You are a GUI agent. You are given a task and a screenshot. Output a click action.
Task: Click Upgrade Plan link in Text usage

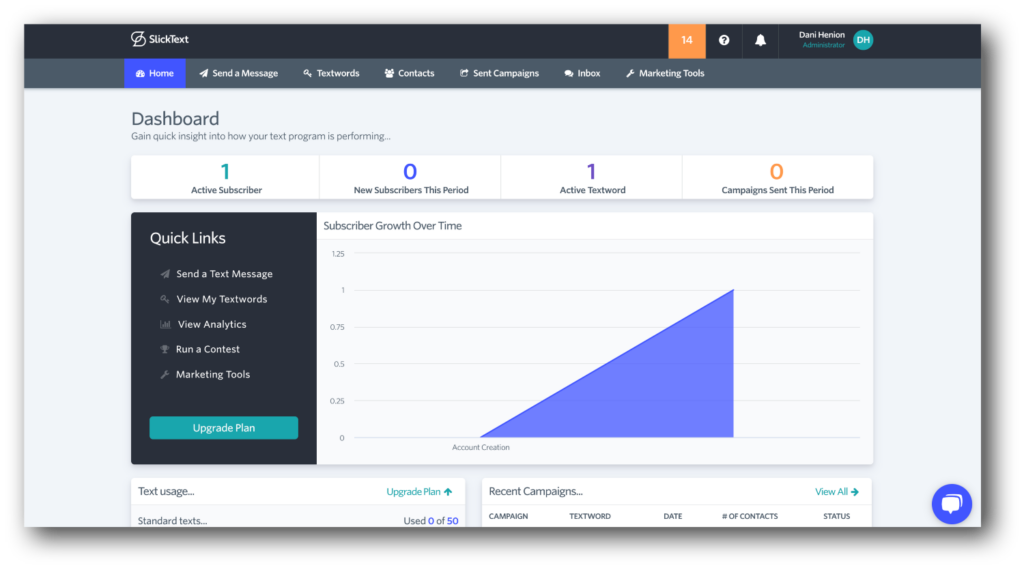419,492
